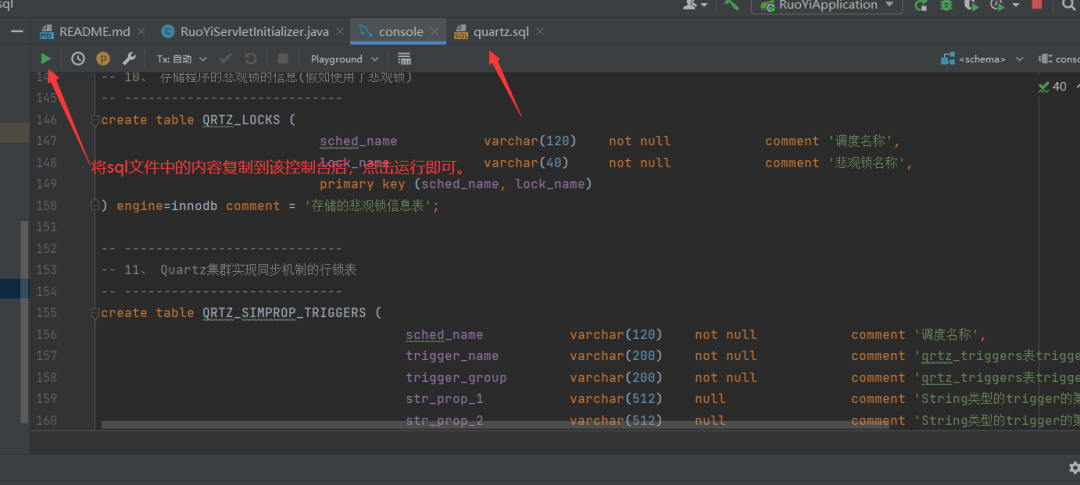The width and height of the screenshot is (1080, 485).
Task: Open Search Everywhere magnifier icon
Action: tap(1069, 6)
